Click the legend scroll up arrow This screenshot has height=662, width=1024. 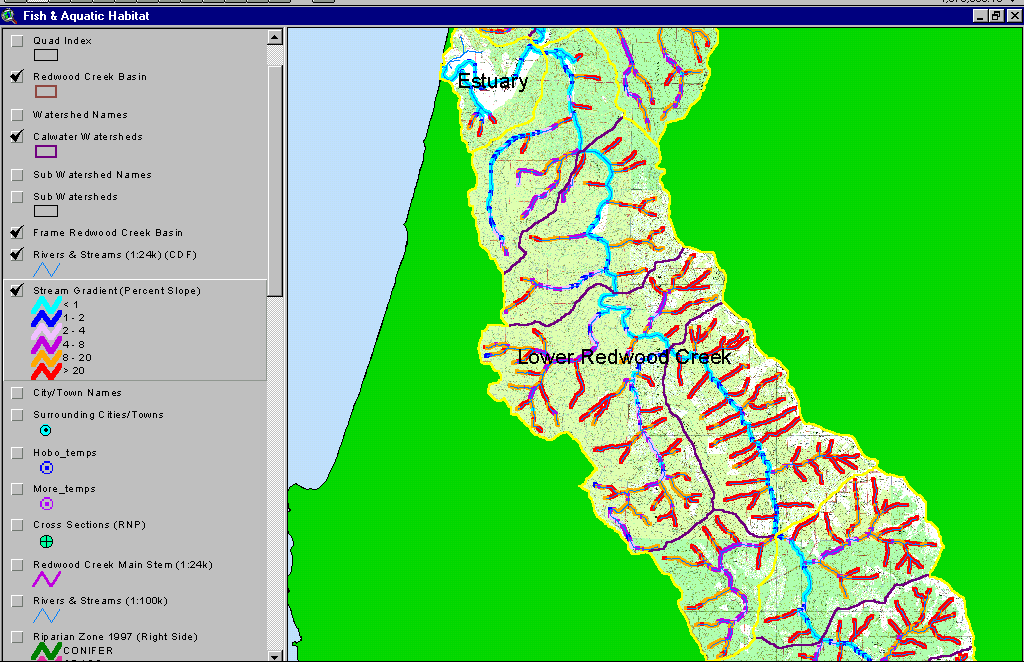click(275, 37)
